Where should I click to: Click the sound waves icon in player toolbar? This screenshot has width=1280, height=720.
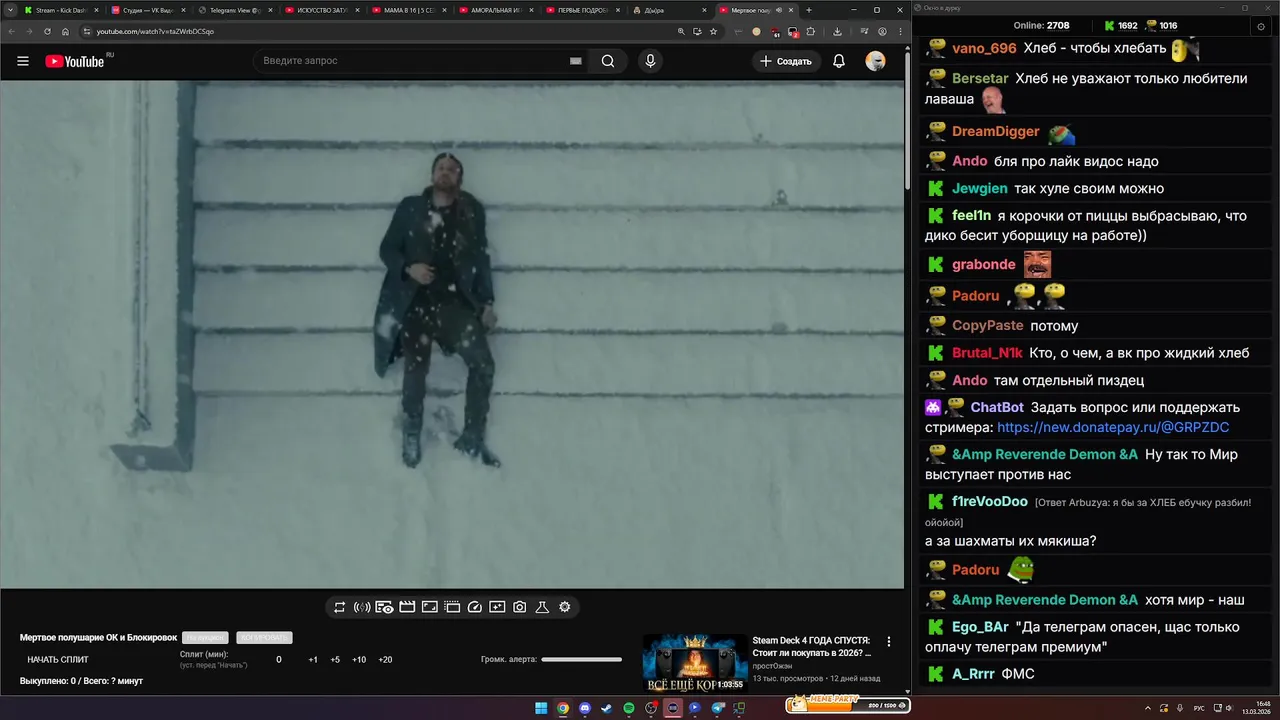(362, 607)
